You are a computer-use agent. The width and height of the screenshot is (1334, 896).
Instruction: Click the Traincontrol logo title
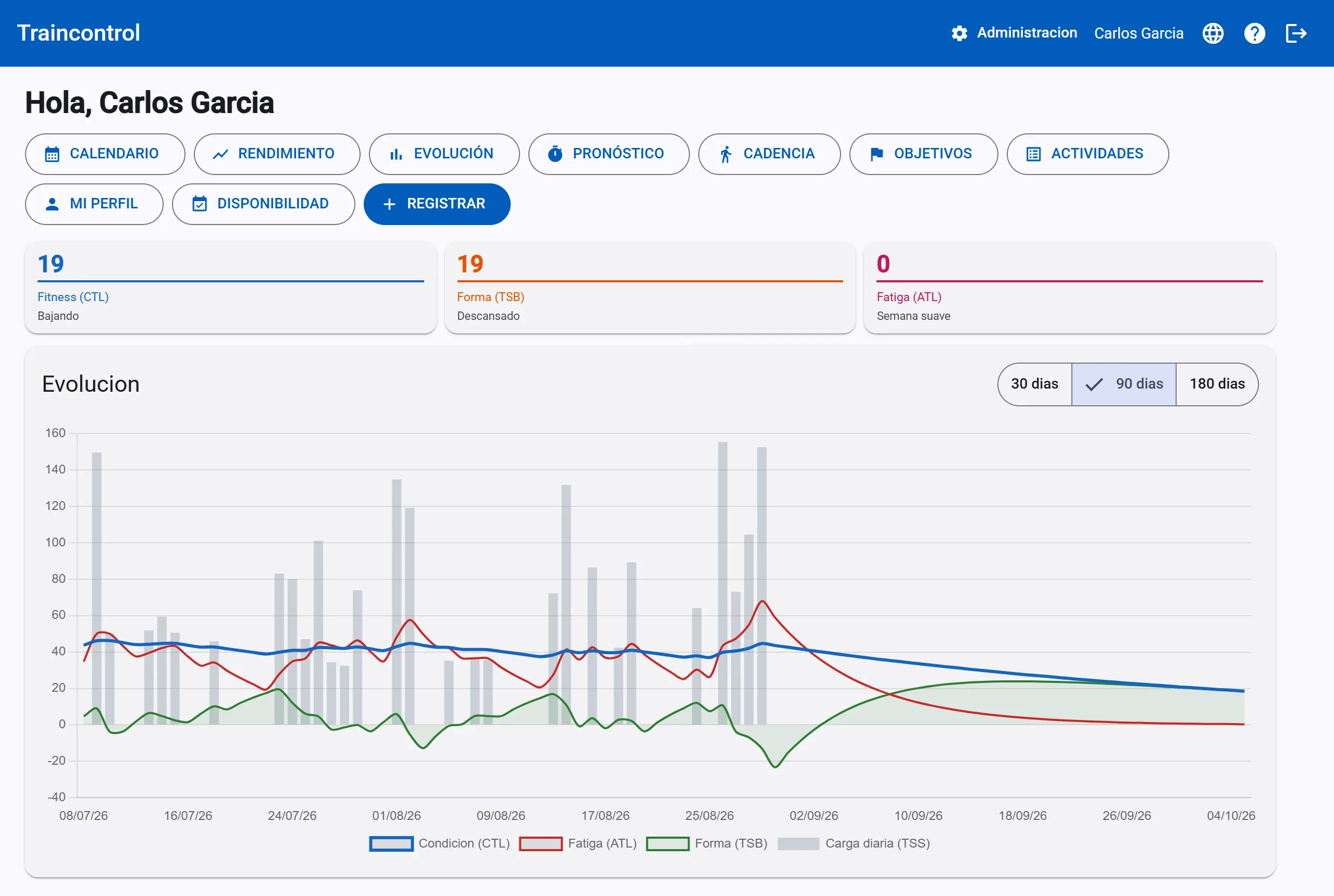coord(78,33)
